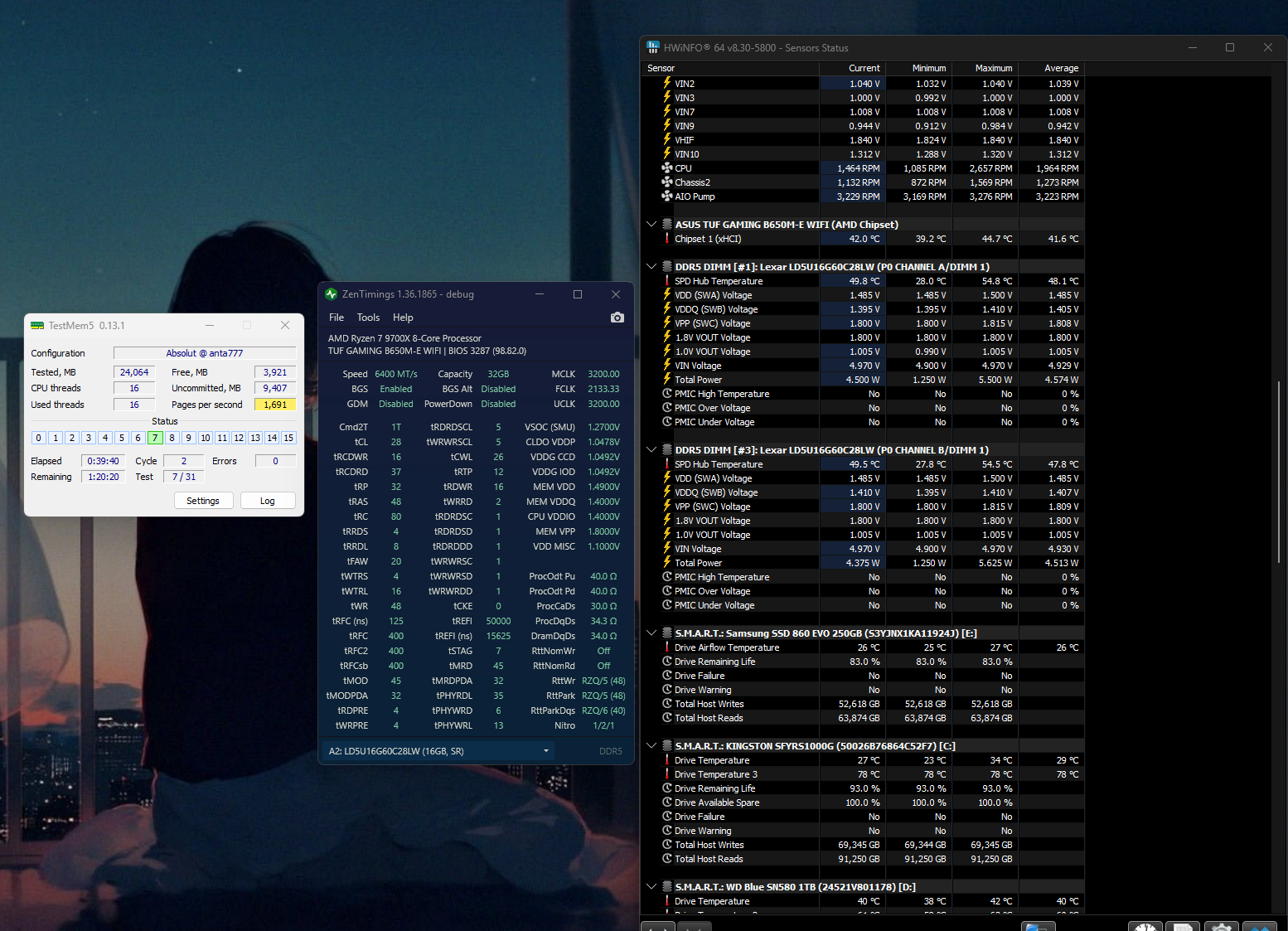This screenshot has width=1288, height=931.
Task: Click the Tested MB value 24,064
Action: 134,372
